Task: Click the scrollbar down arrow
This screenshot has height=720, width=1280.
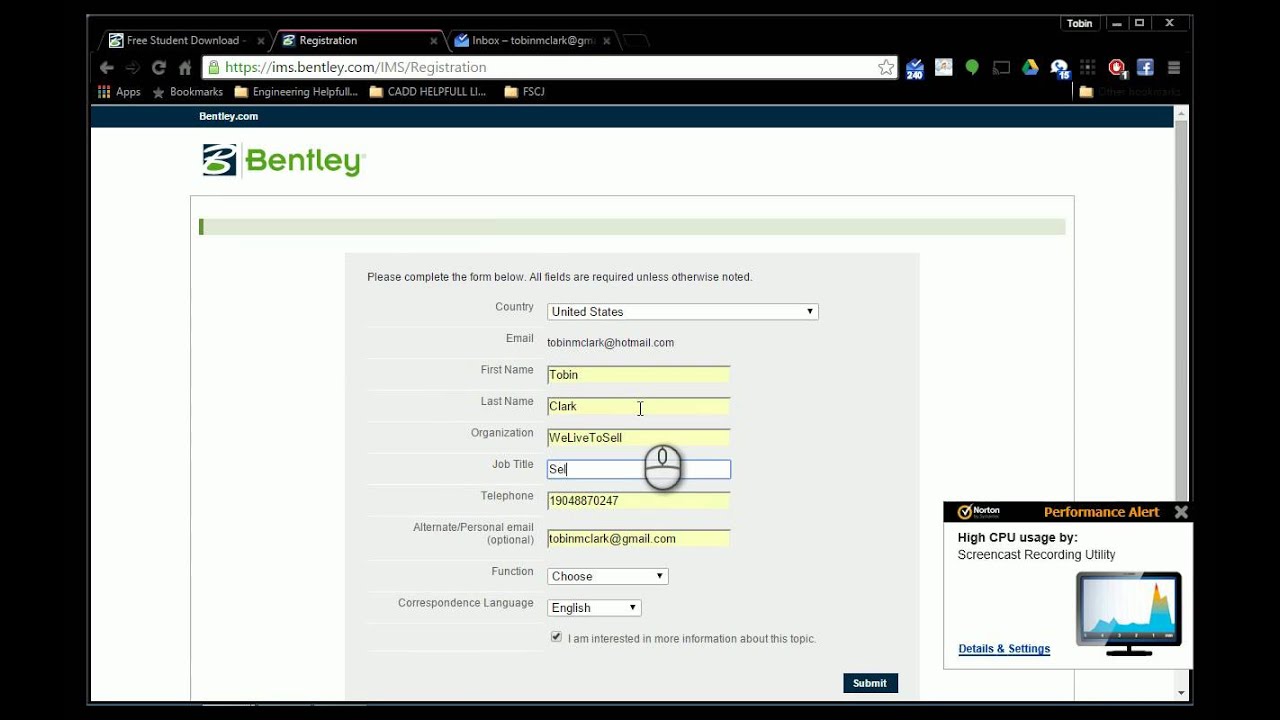Action: click(1181, 692)
